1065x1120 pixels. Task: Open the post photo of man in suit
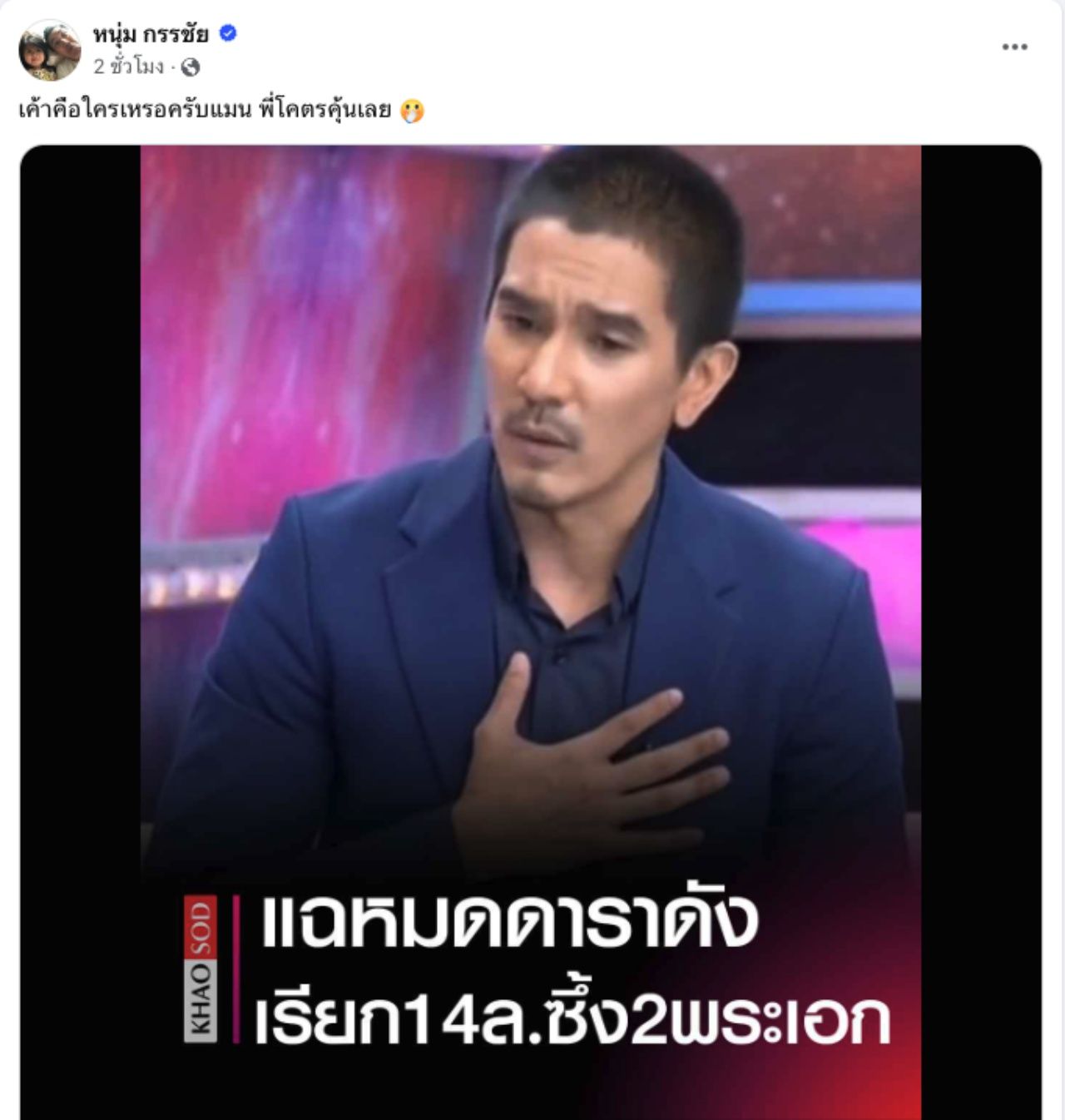point(531,632)
